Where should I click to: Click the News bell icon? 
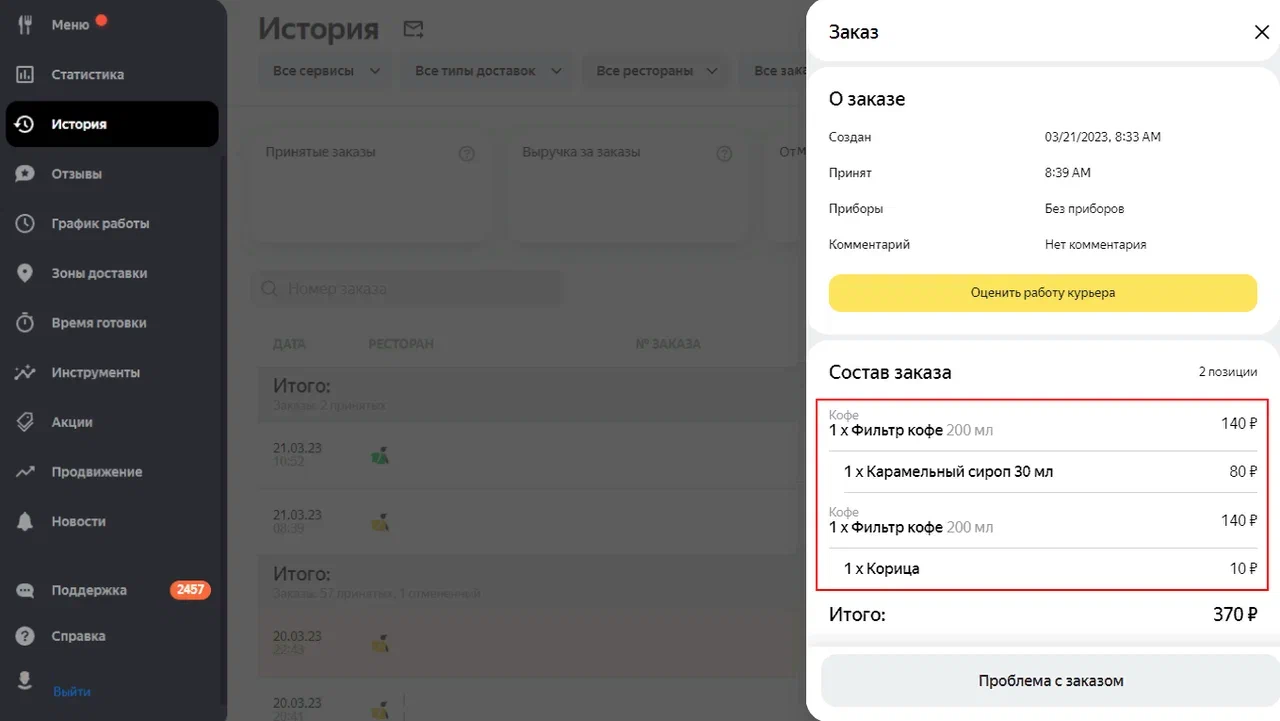click(25, 521)
